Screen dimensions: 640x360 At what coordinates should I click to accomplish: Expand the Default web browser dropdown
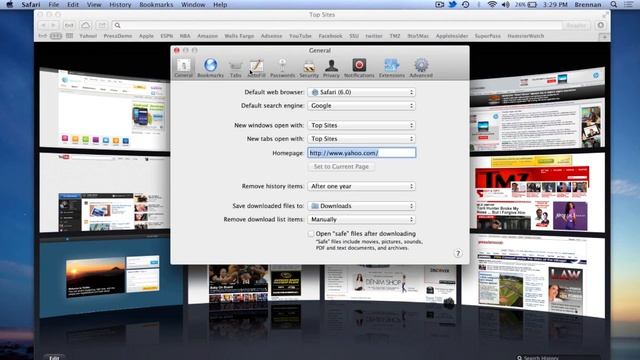click(362, 92)
